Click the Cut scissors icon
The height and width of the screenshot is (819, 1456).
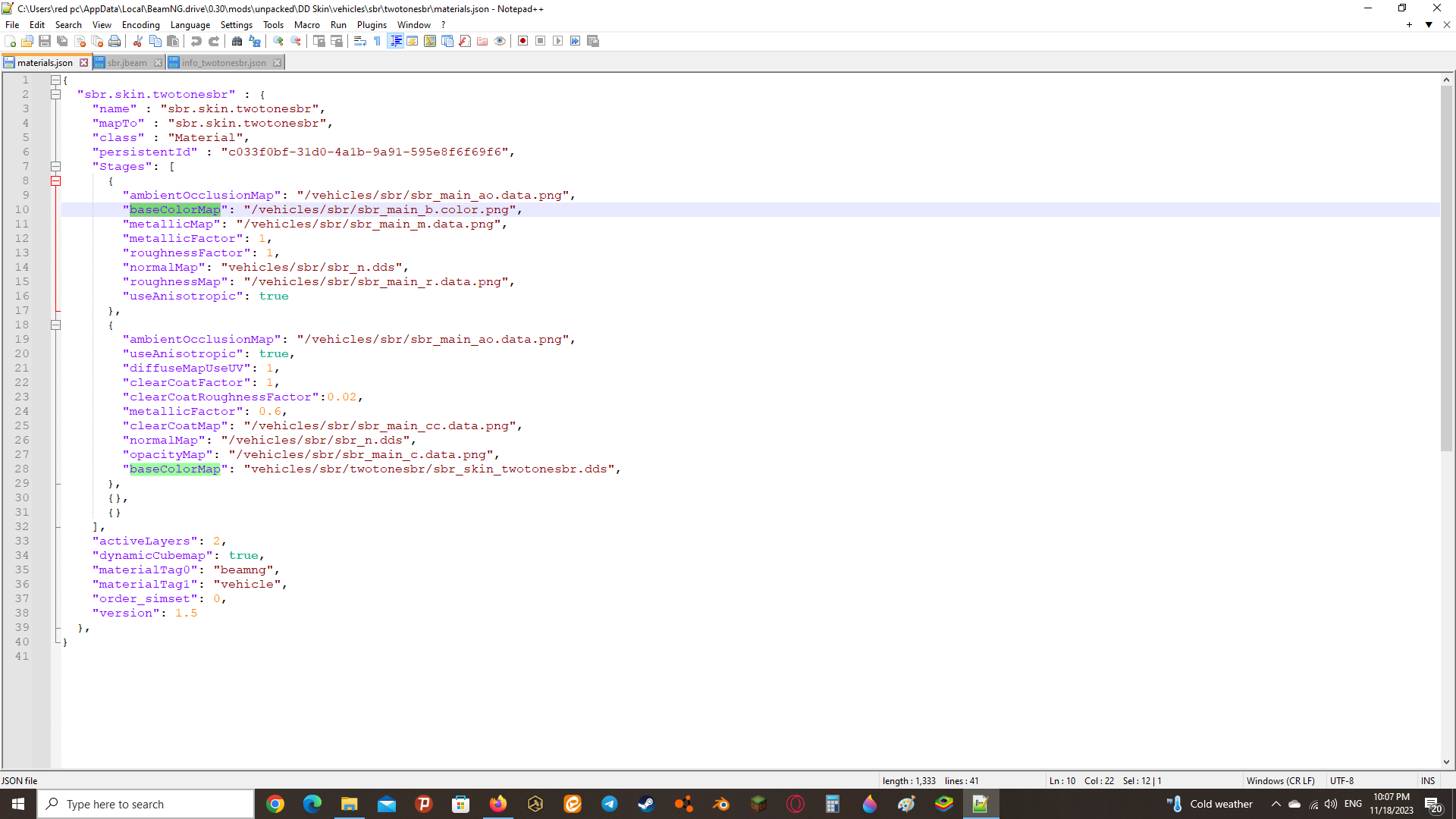138,41
